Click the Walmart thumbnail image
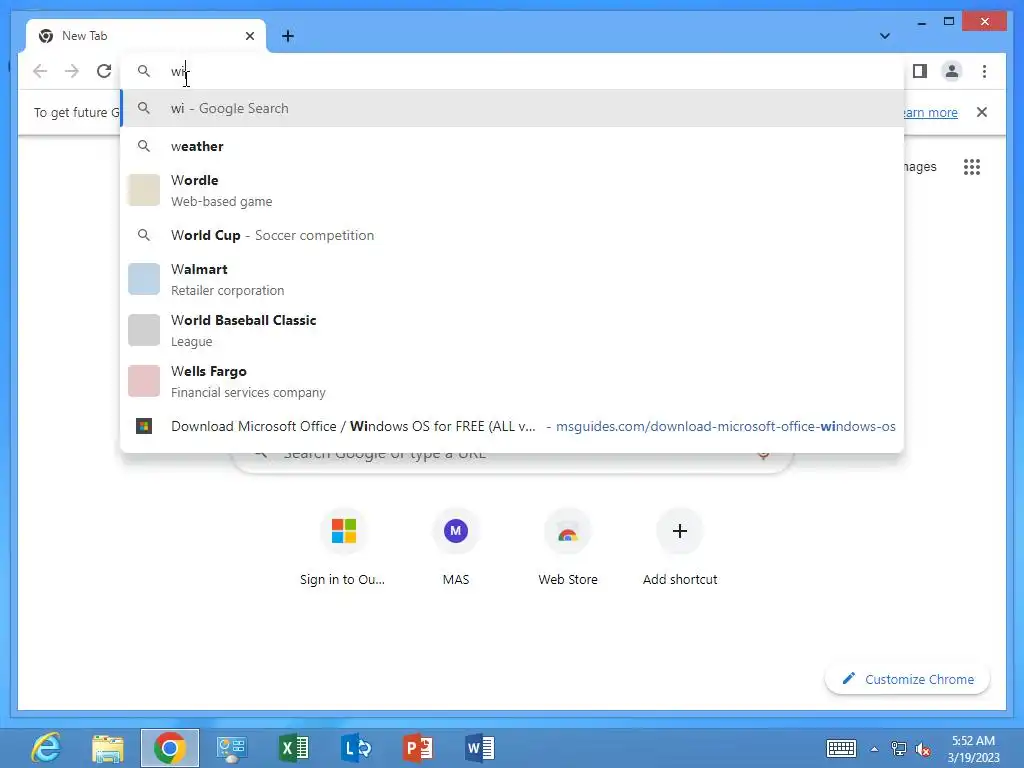The height and width of the screenshot is (768, 1024). click(x=144, y=279)
